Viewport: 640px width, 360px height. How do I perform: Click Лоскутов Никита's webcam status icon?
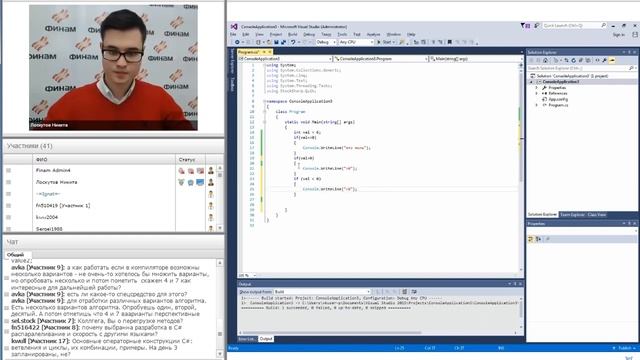tap(191, 182)
